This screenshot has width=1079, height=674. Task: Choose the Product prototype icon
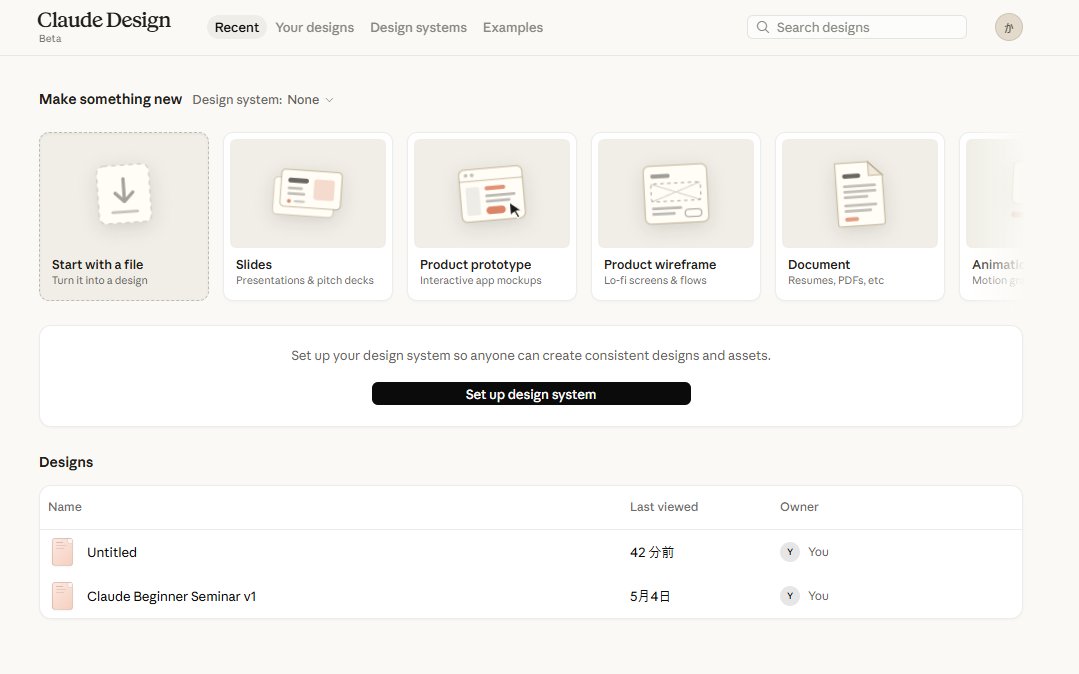click(x=491, y=193)
